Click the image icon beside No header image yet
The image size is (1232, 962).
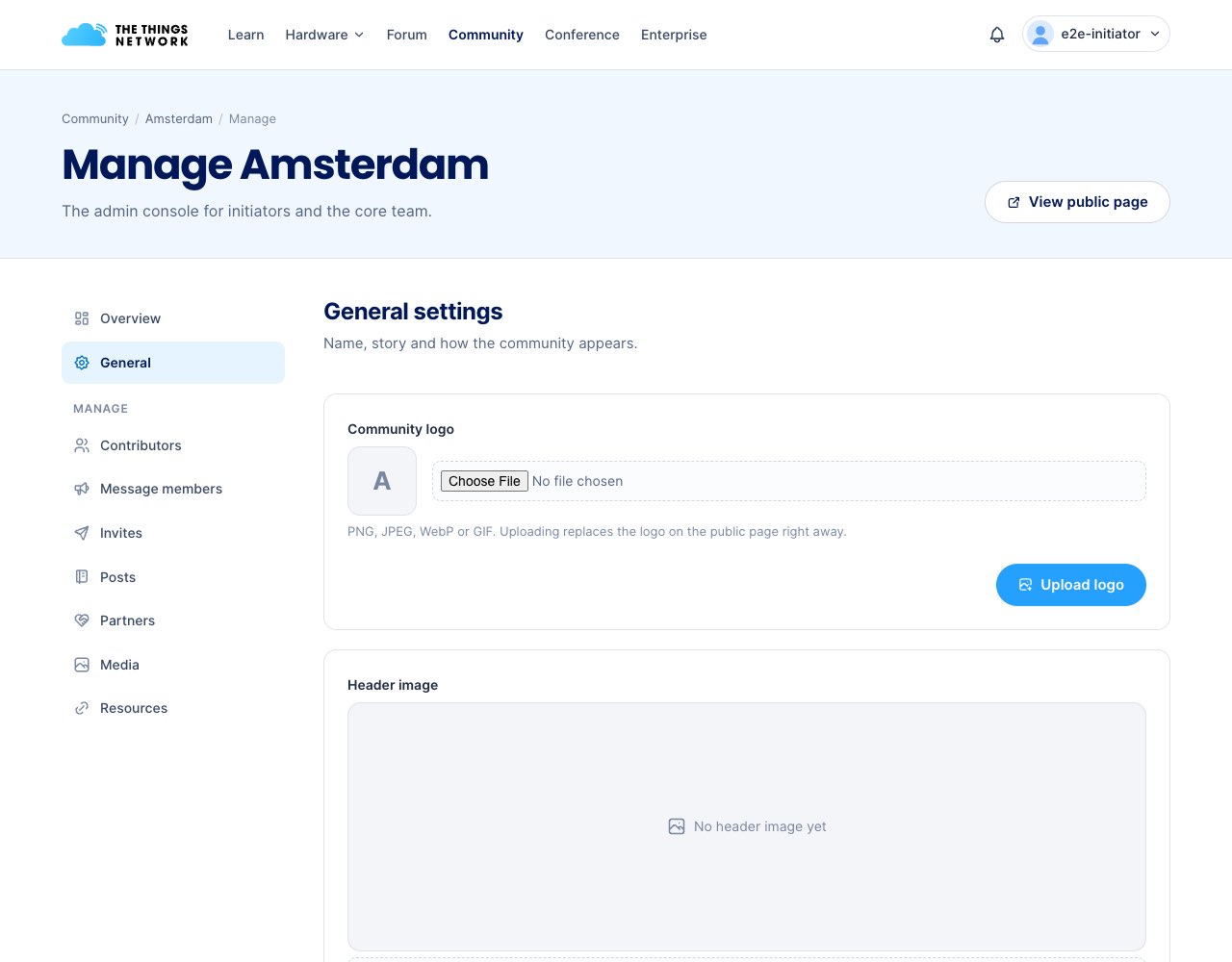coord(677,826)
